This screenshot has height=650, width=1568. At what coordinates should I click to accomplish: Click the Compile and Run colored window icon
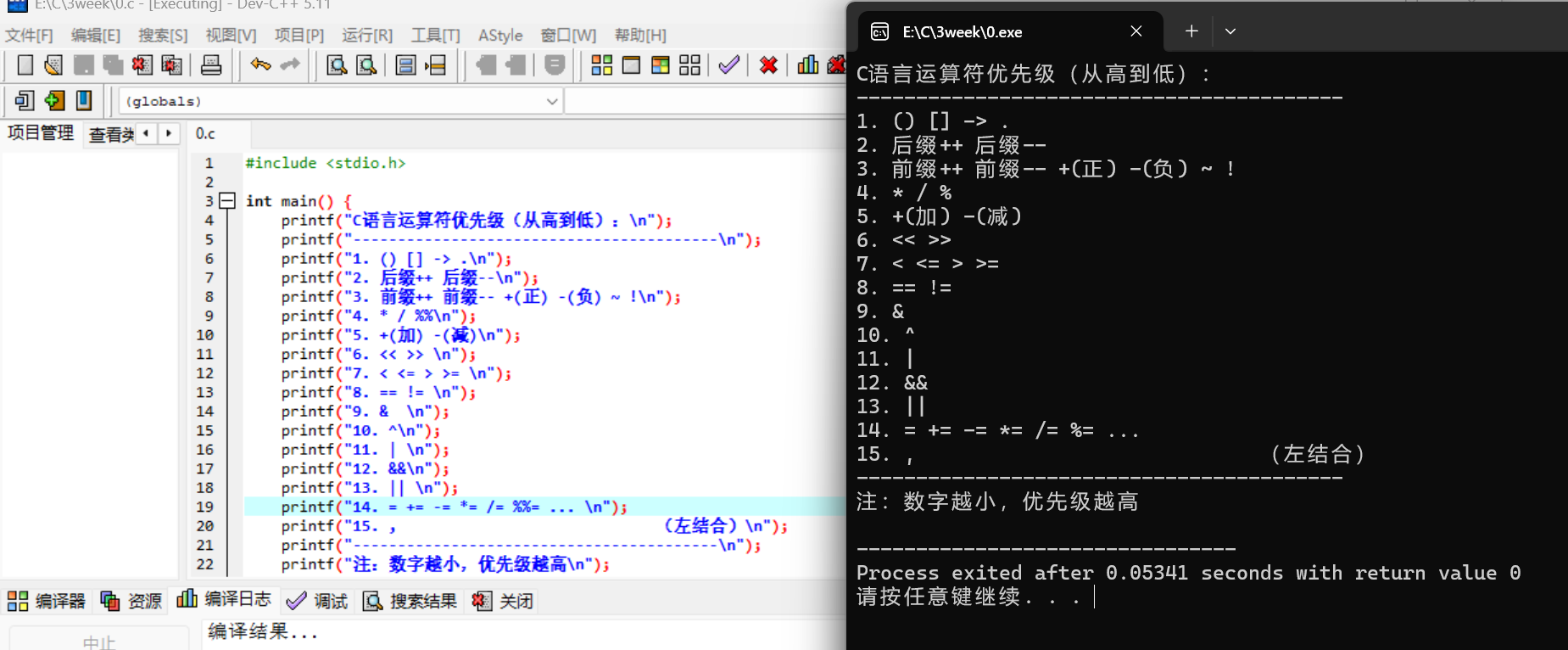661,65
